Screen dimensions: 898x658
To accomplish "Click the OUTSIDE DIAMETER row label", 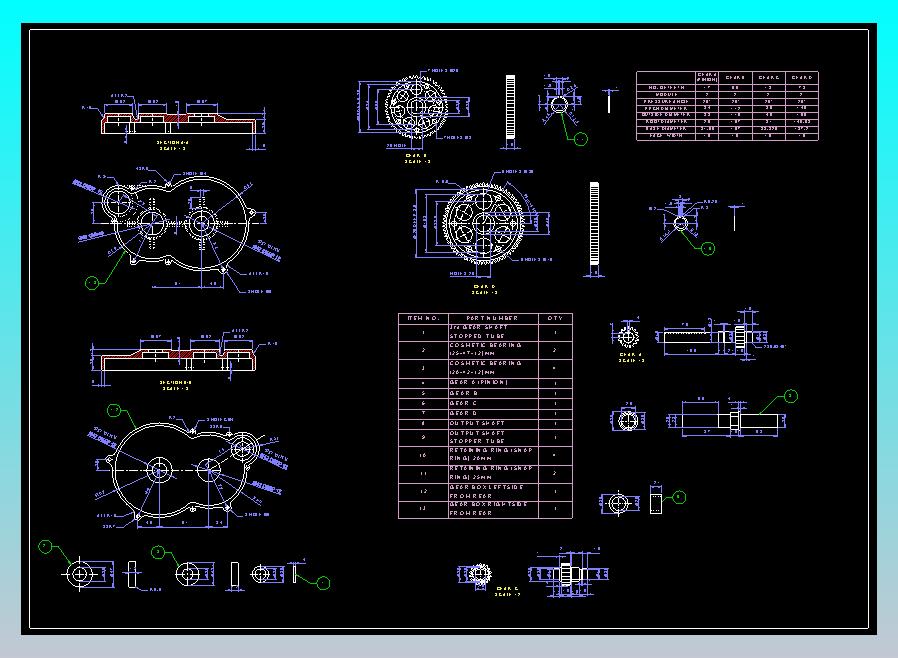I will point(666,115).
